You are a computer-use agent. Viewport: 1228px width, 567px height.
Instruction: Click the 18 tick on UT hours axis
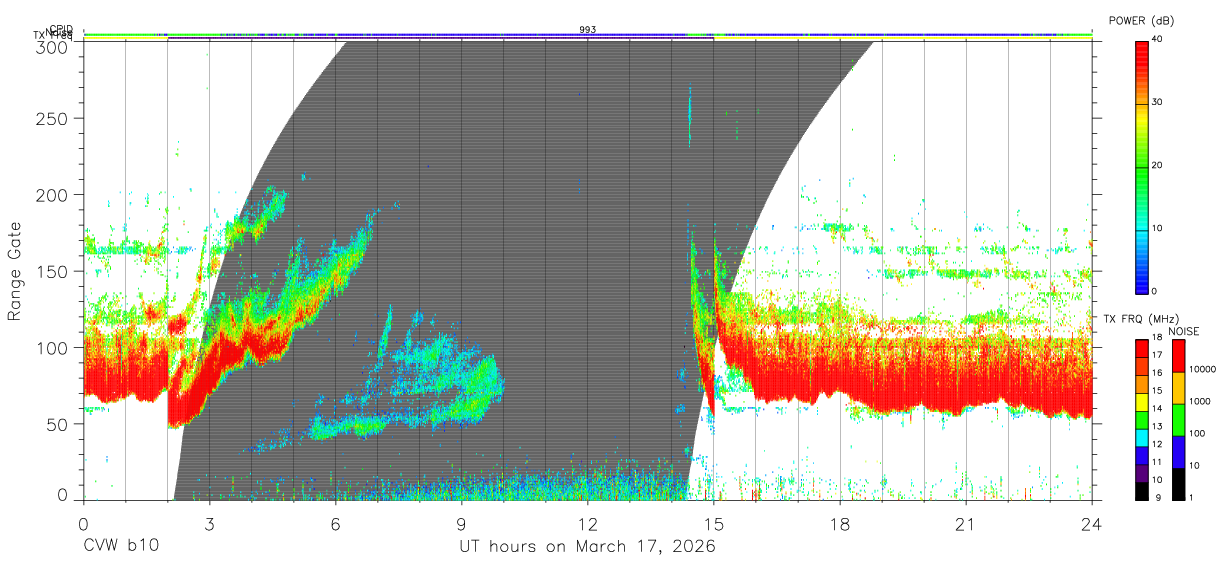point(840,523)
